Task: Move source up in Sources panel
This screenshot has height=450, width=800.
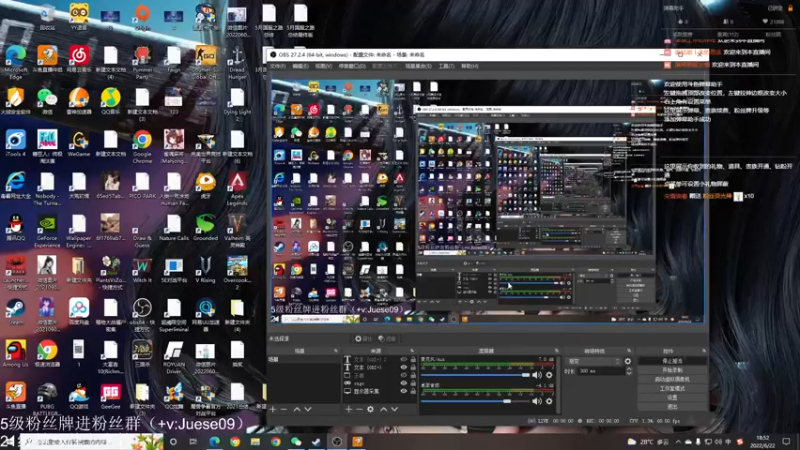Action: pyautogui.click(x=383, y=409)
